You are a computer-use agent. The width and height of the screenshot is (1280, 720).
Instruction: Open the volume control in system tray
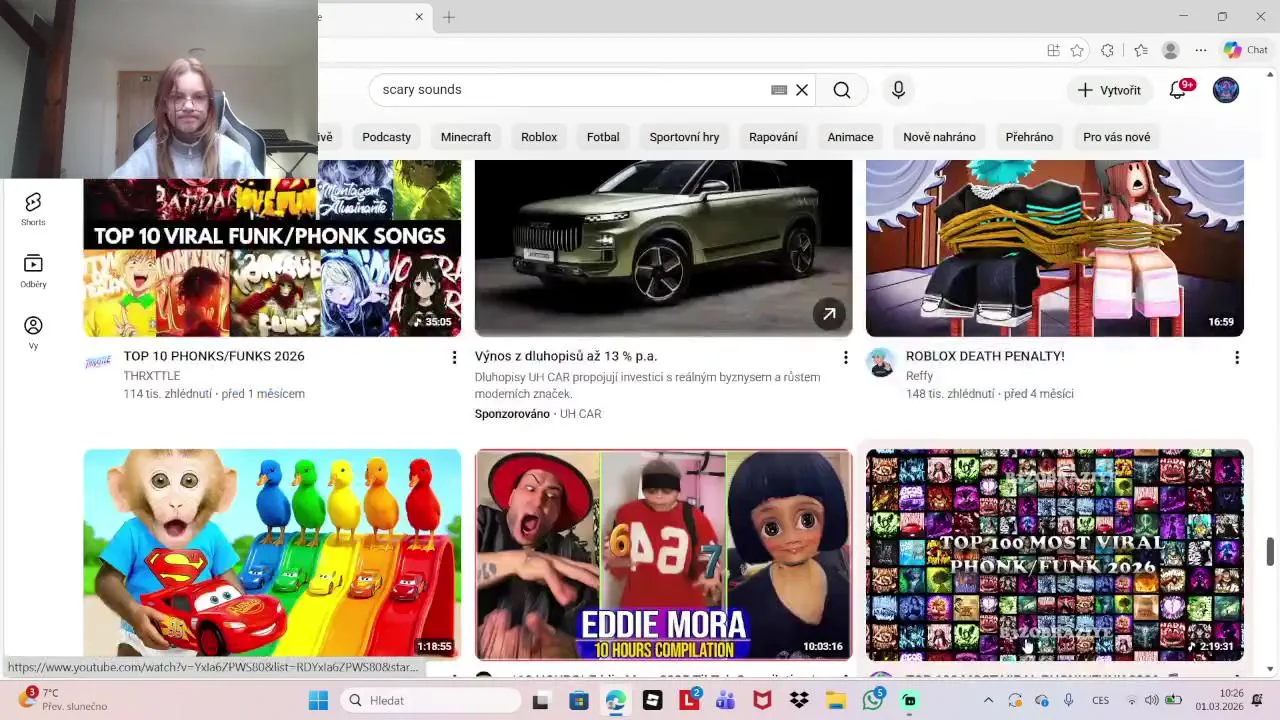point(1151,700)
